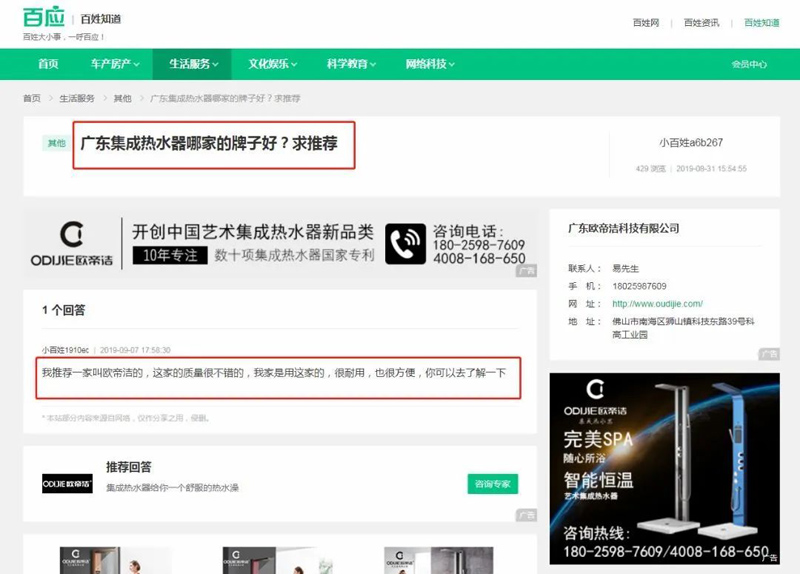Viewport: 800px width, 574px height.
Task: Click the phone icon in the banner ad
Action: (x=405, y=244)
